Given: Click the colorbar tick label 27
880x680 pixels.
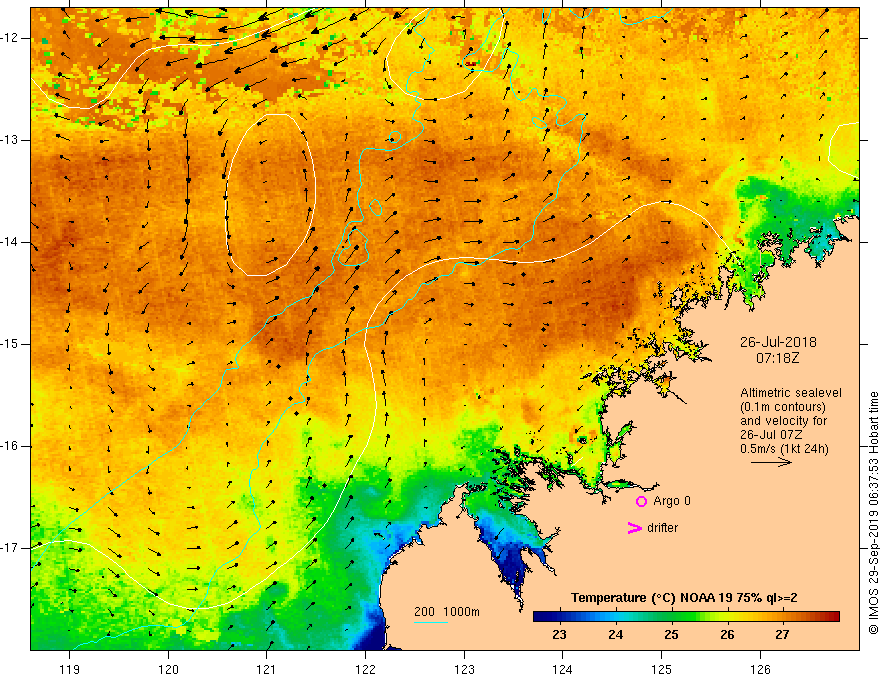Looking at the screenshot, I should point(782,635).
